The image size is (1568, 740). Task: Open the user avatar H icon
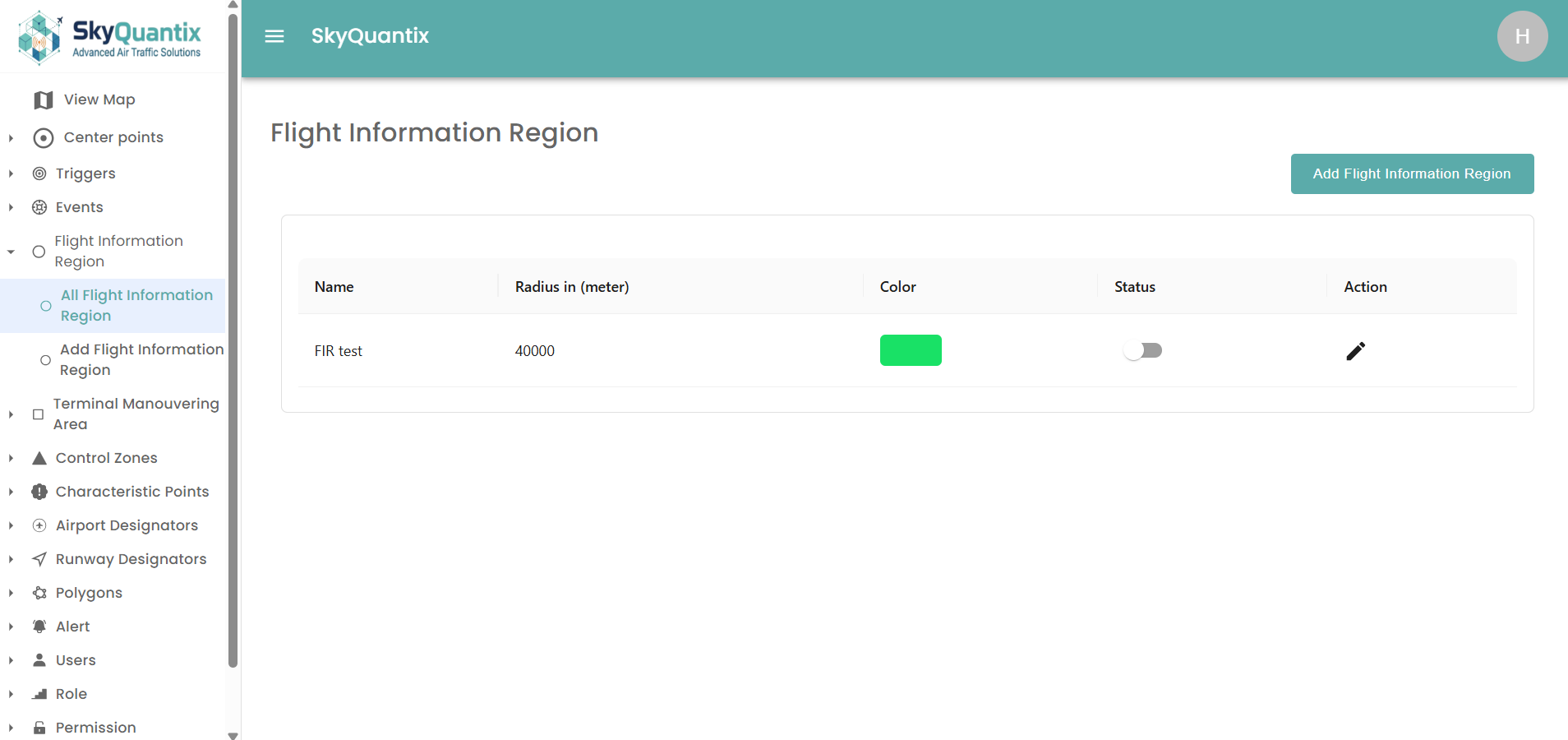1522,36
